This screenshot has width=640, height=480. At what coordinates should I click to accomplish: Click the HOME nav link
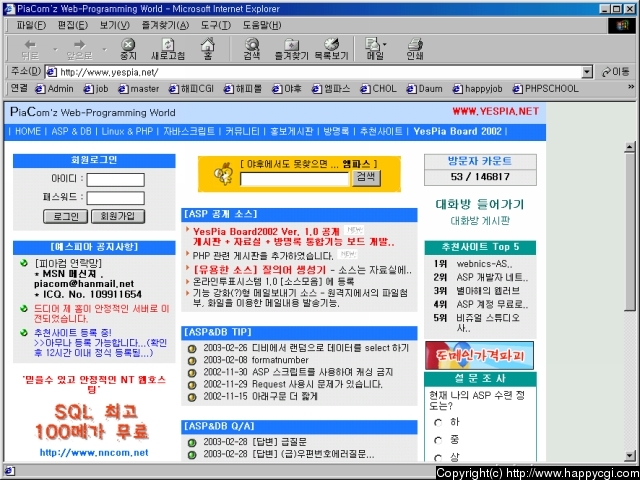pyautogui.click(x=28, y=131)
